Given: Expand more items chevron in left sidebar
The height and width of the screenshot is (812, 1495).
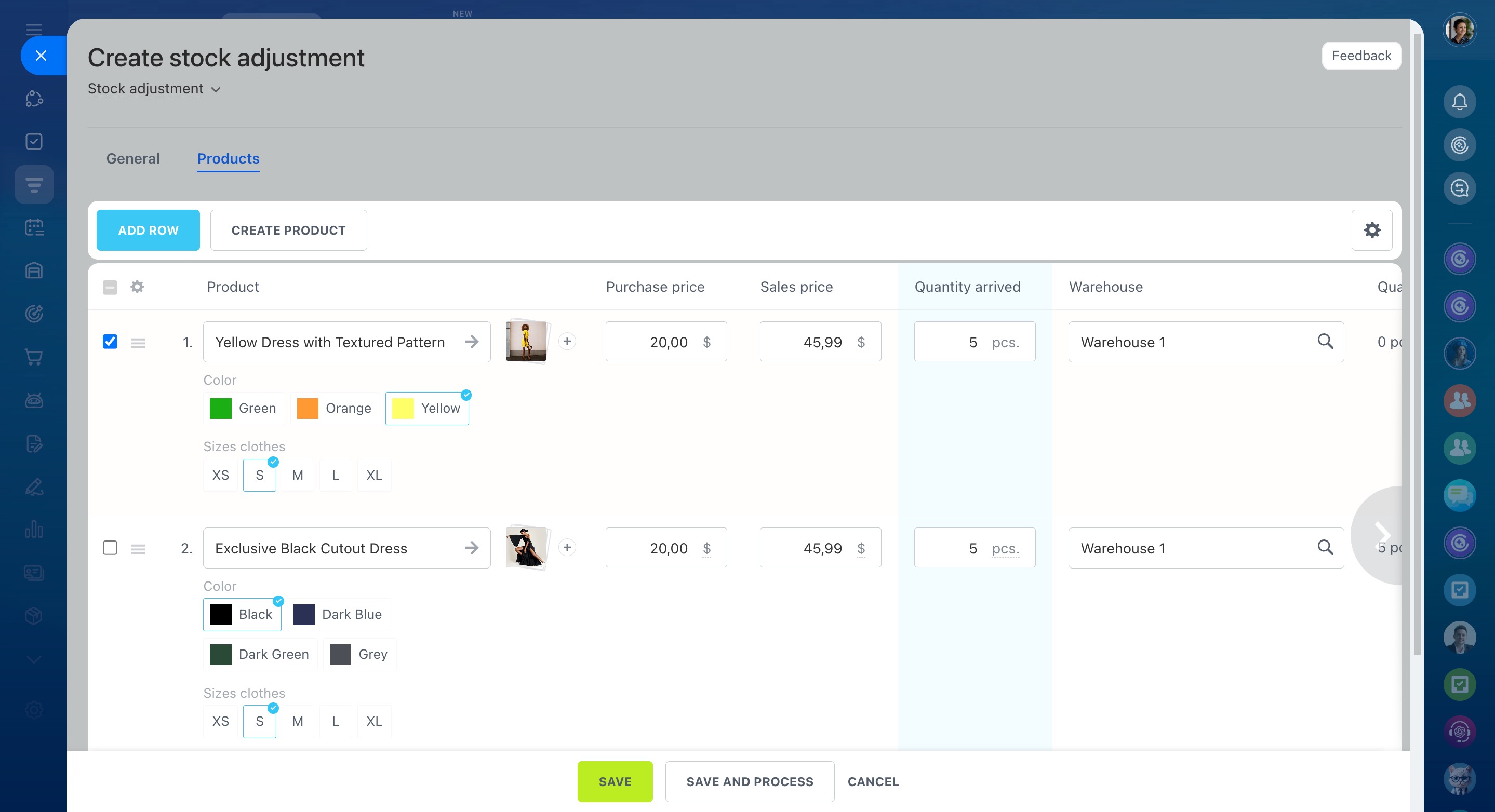Looking at the screenshot, I should 34,659.
